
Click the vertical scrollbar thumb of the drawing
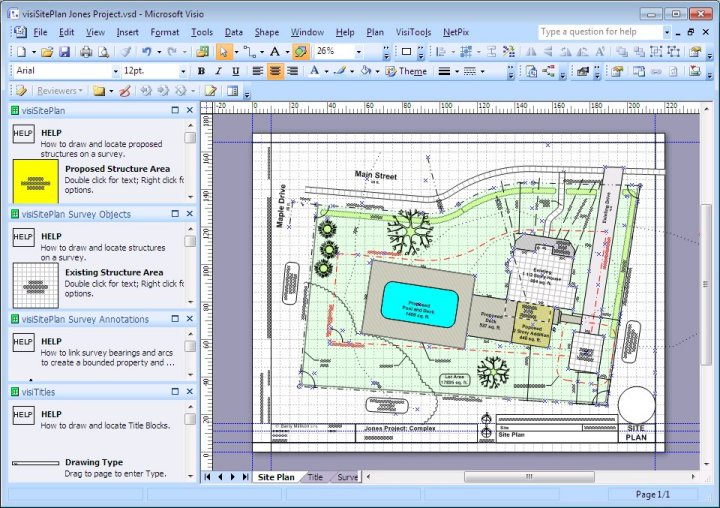tap(706, 285)
